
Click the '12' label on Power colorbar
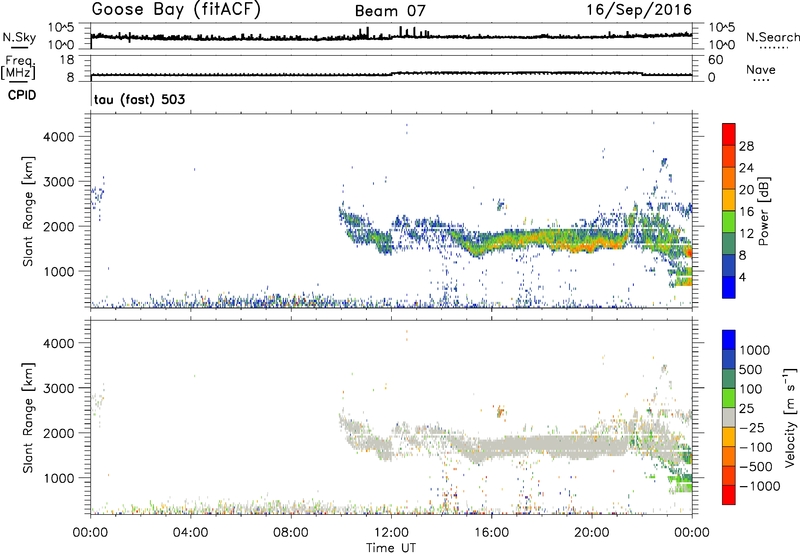(746, 233)
